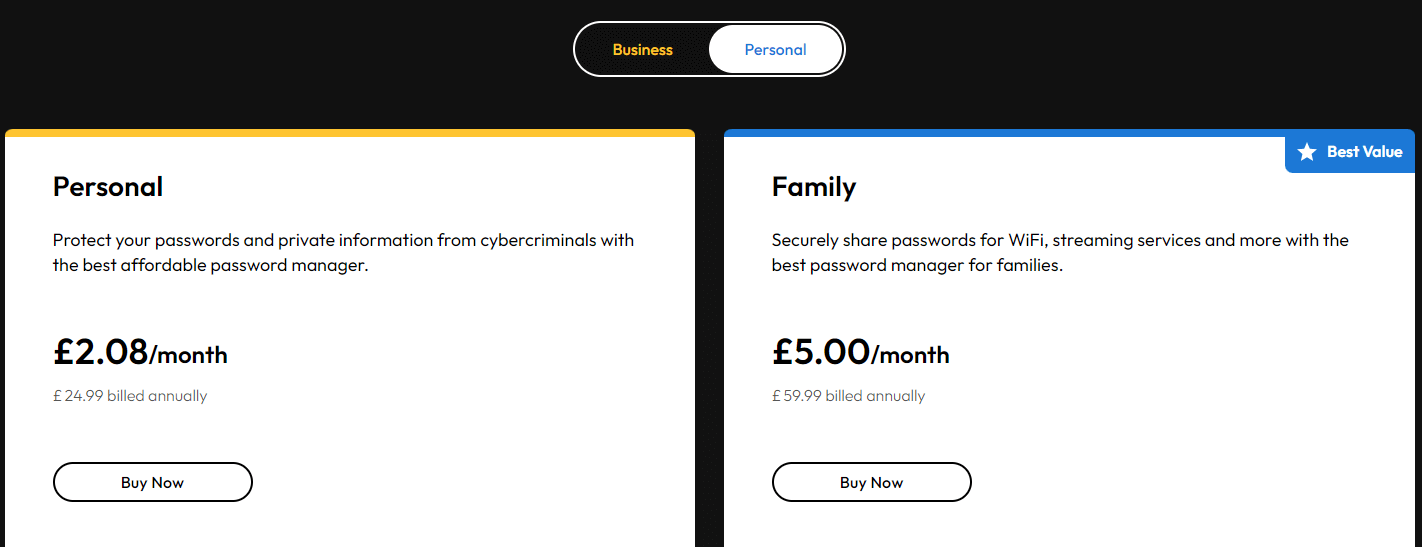
Task: Click the Family plan card heading
Action: pos(814,187)
